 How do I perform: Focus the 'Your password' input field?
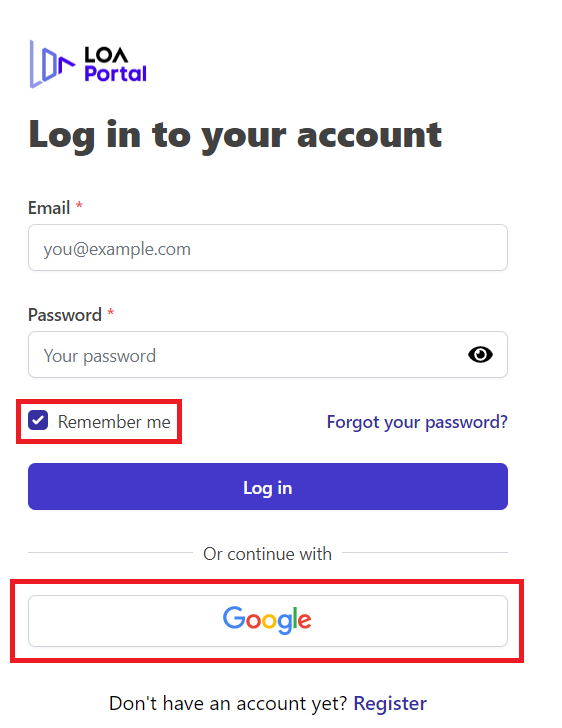coord(268,355)
